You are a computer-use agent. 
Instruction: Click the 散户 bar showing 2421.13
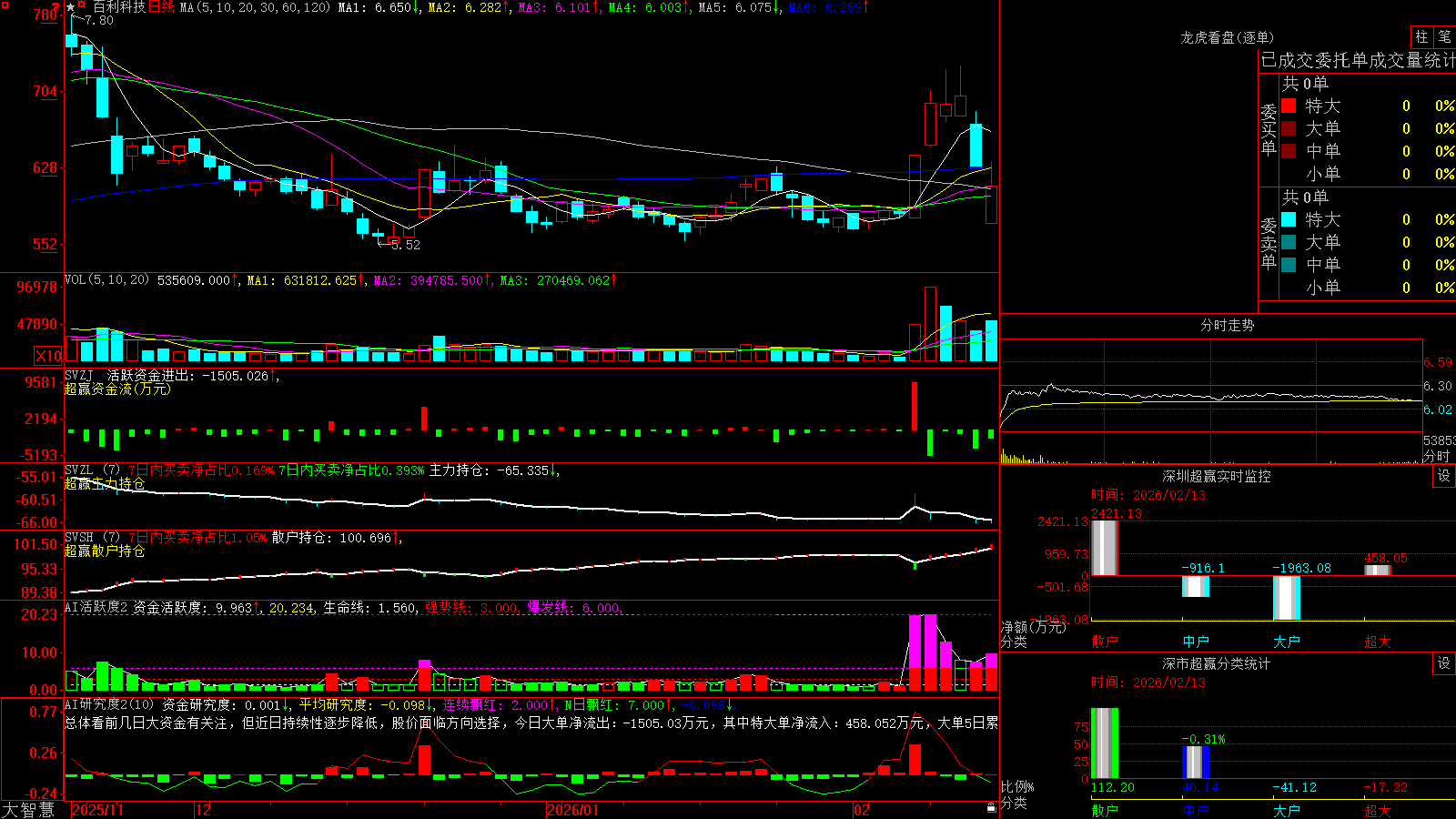(1105, 548)
